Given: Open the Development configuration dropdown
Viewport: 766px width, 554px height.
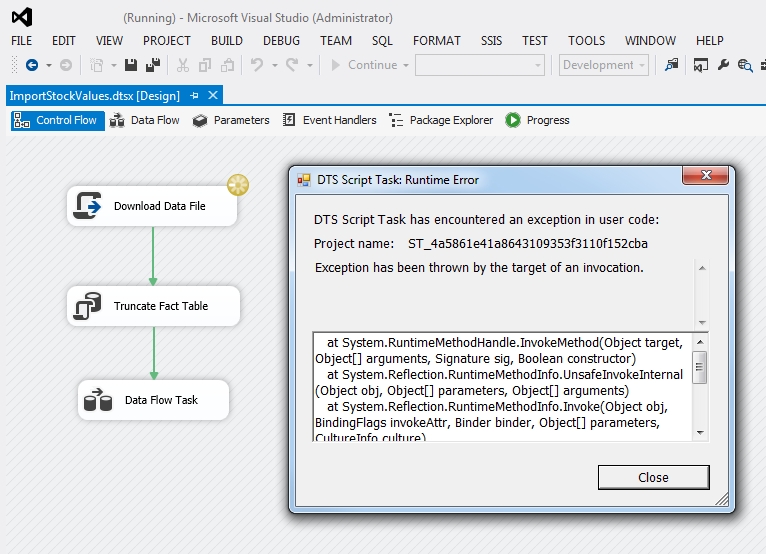Looking at the screenshot, I should point(603,65).
